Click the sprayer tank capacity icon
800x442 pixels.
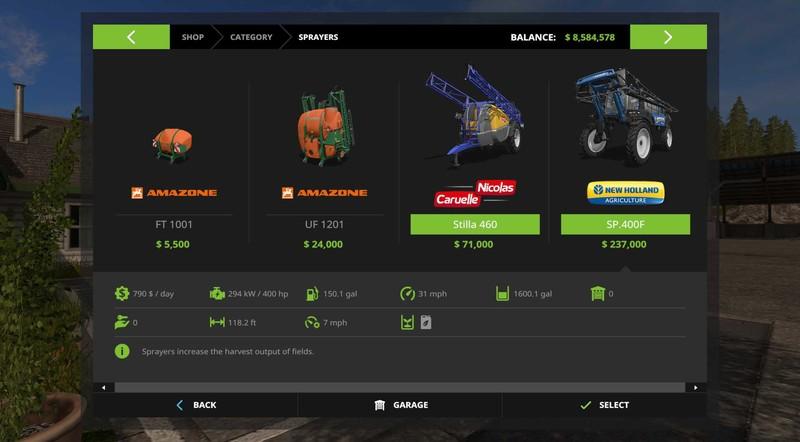click(x=502, y=293)
